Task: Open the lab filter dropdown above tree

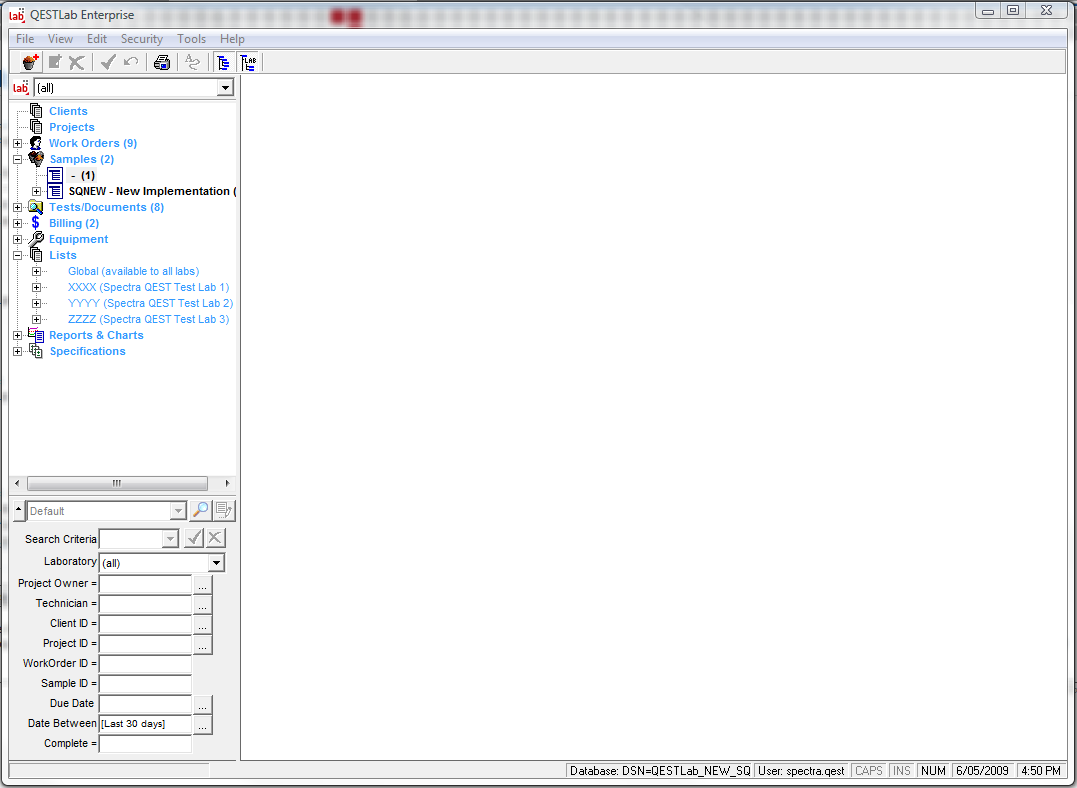Action: tap(225, 88)
